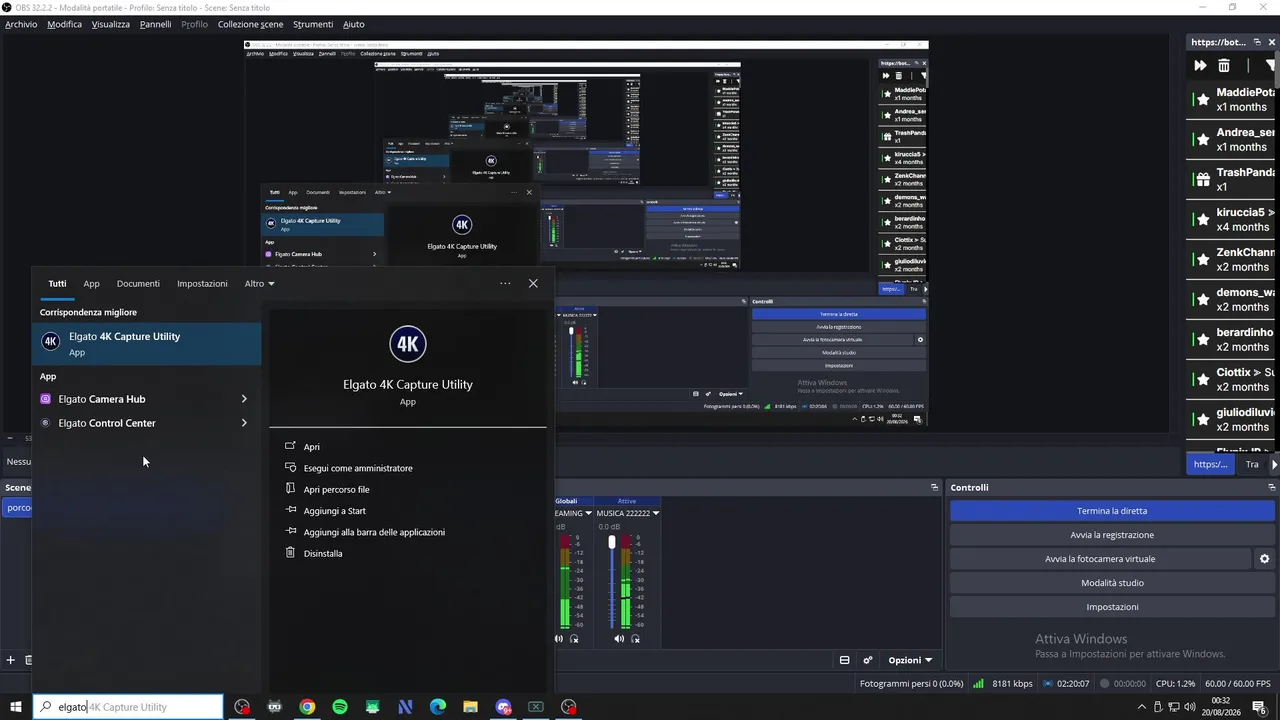Open Microsoft Edge from the taskbar
The width and height of the screenshot is (1280, 720).
click(x=438, y=707)
